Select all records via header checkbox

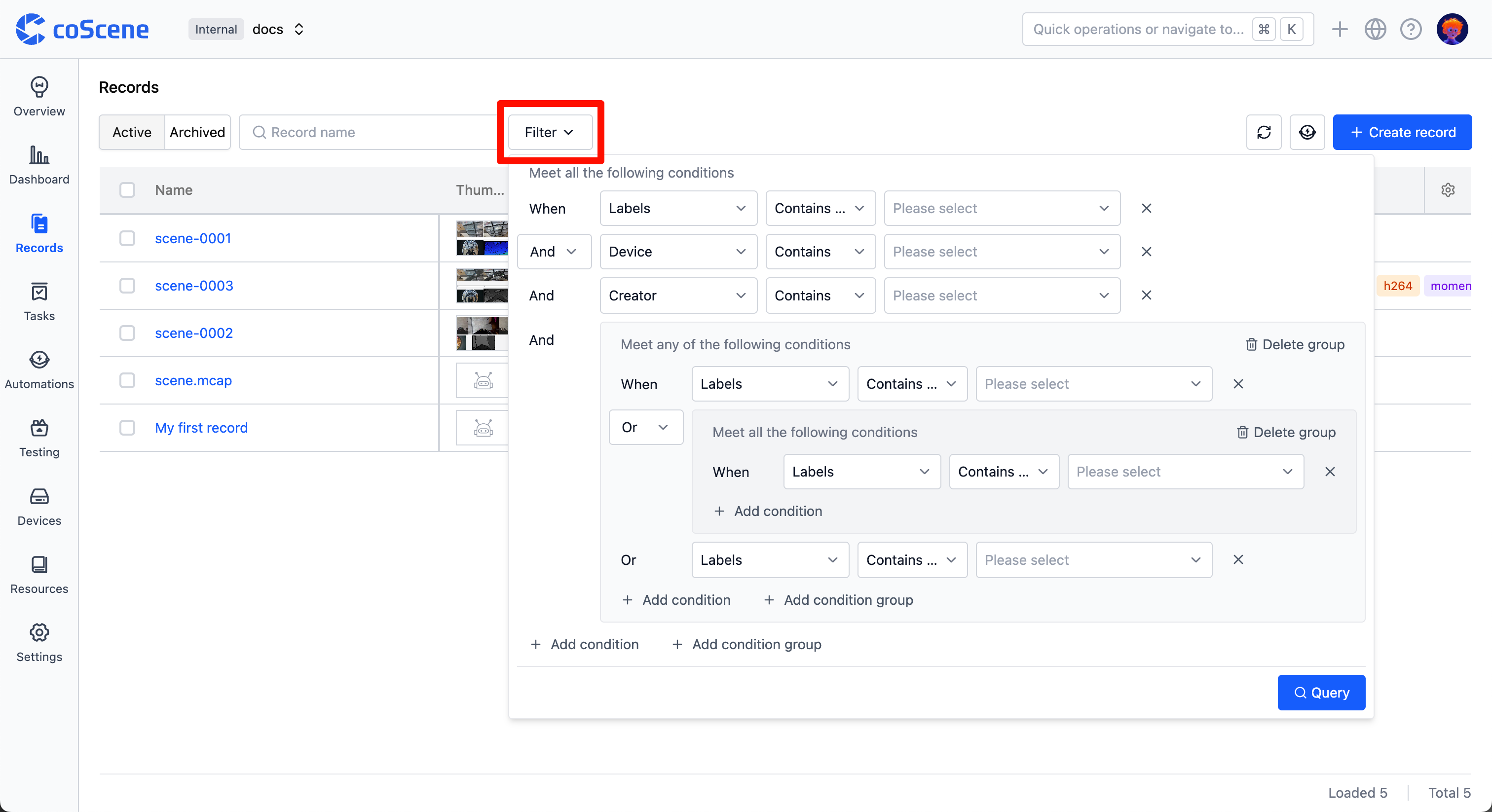point(127,190)
